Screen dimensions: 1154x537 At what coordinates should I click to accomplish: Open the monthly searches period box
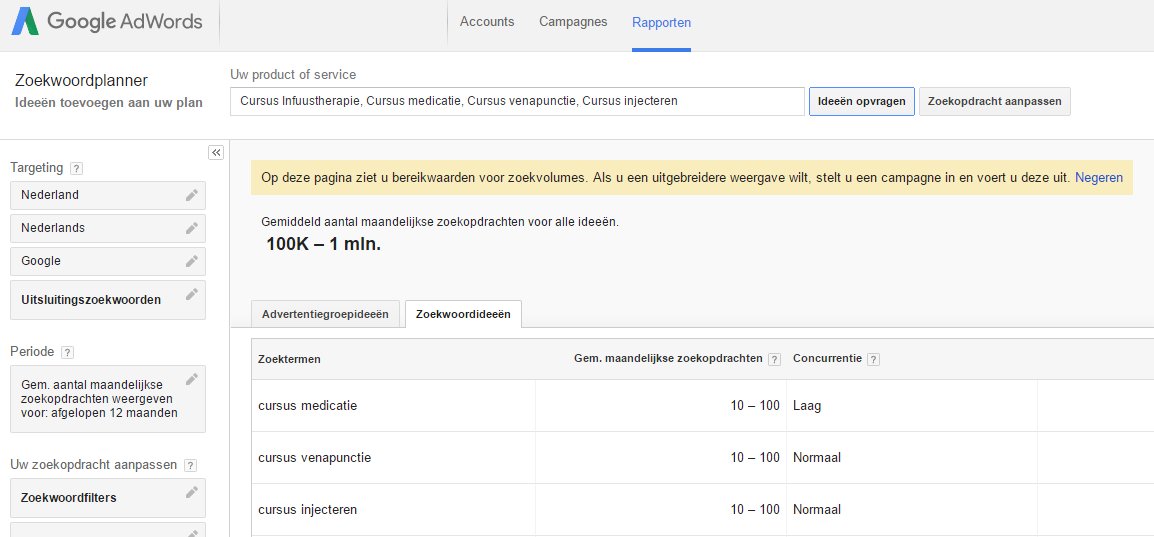pos(108,399)
